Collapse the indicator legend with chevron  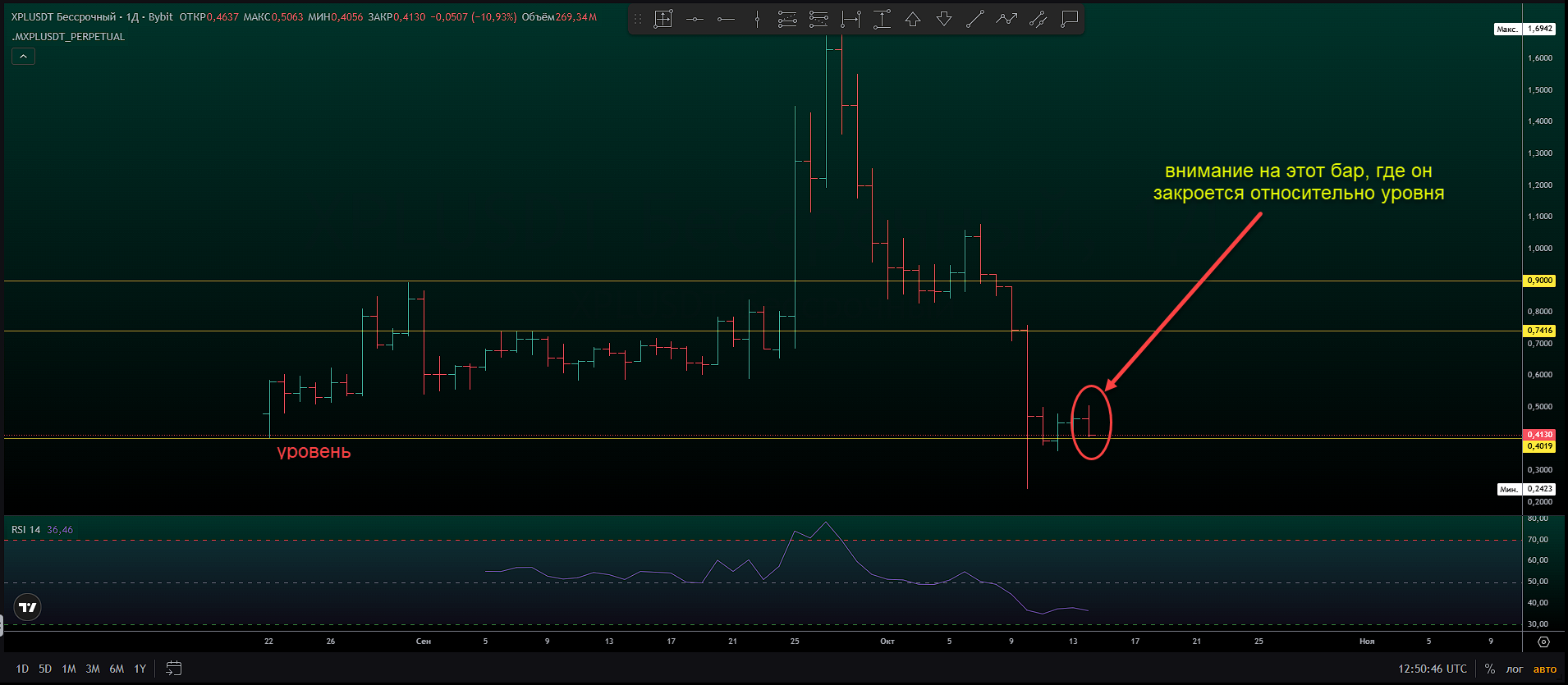(23, 57)
